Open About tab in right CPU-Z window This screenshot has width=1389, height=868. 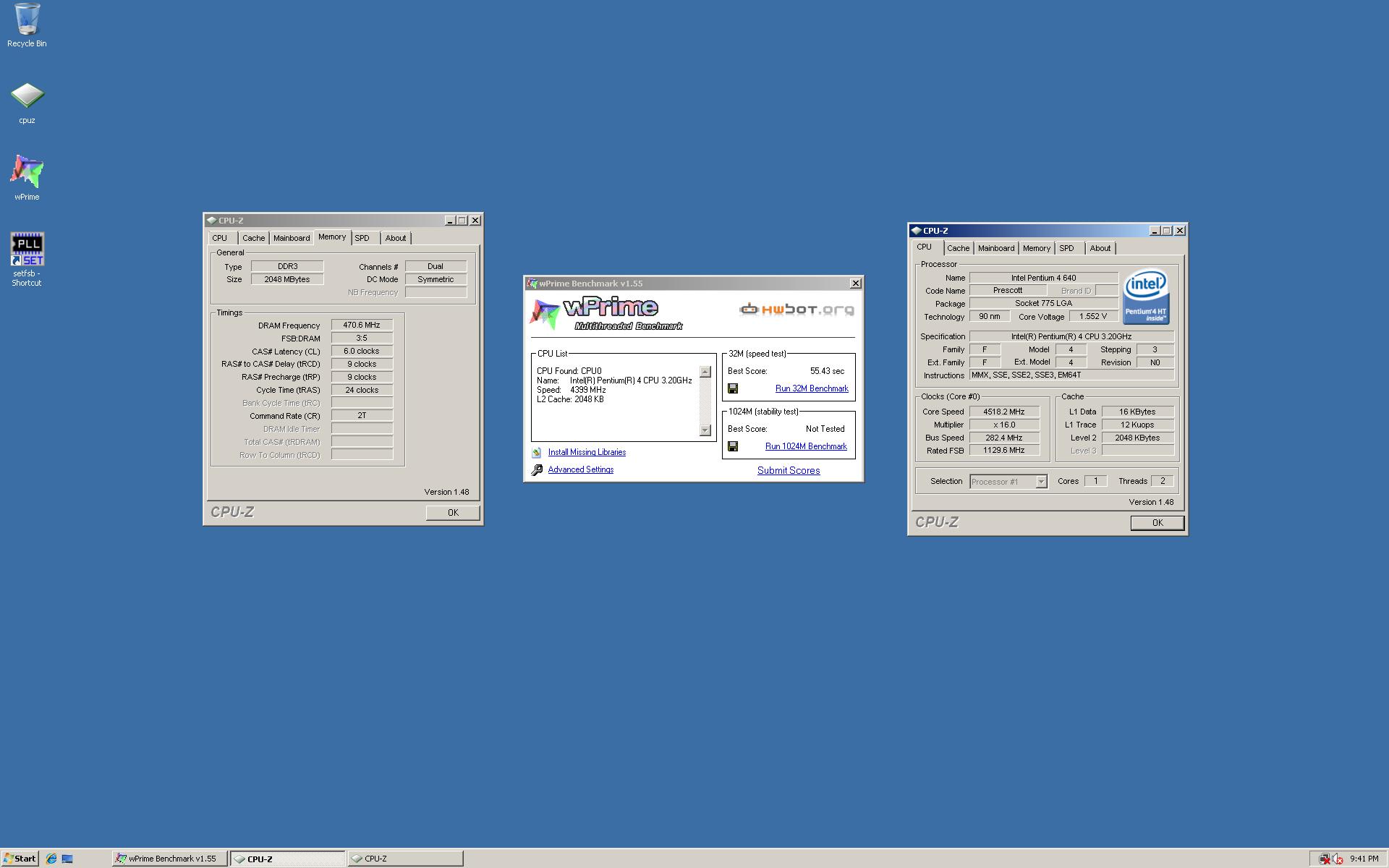point(1100,248)
